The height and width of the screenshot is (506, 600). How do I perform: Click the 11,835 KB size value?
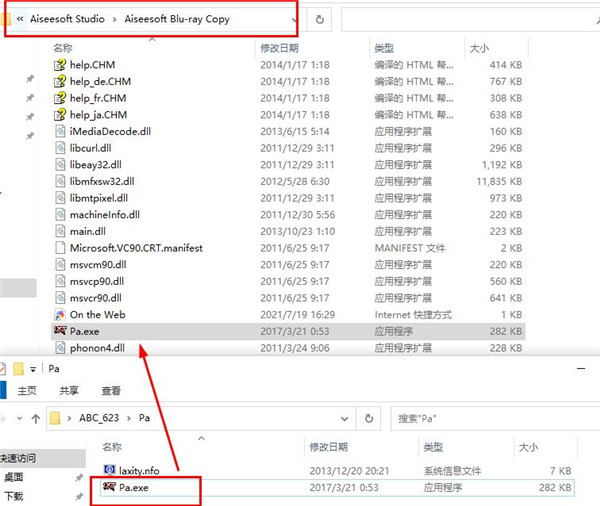point(499,181)
